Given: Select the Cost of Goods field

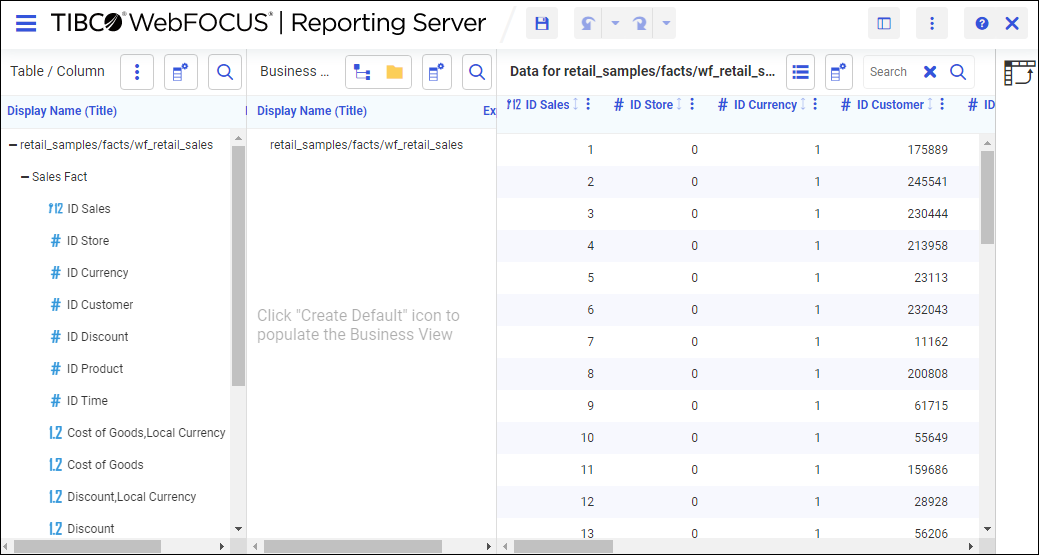Looking at the screenshot, I should coord(105,465).
